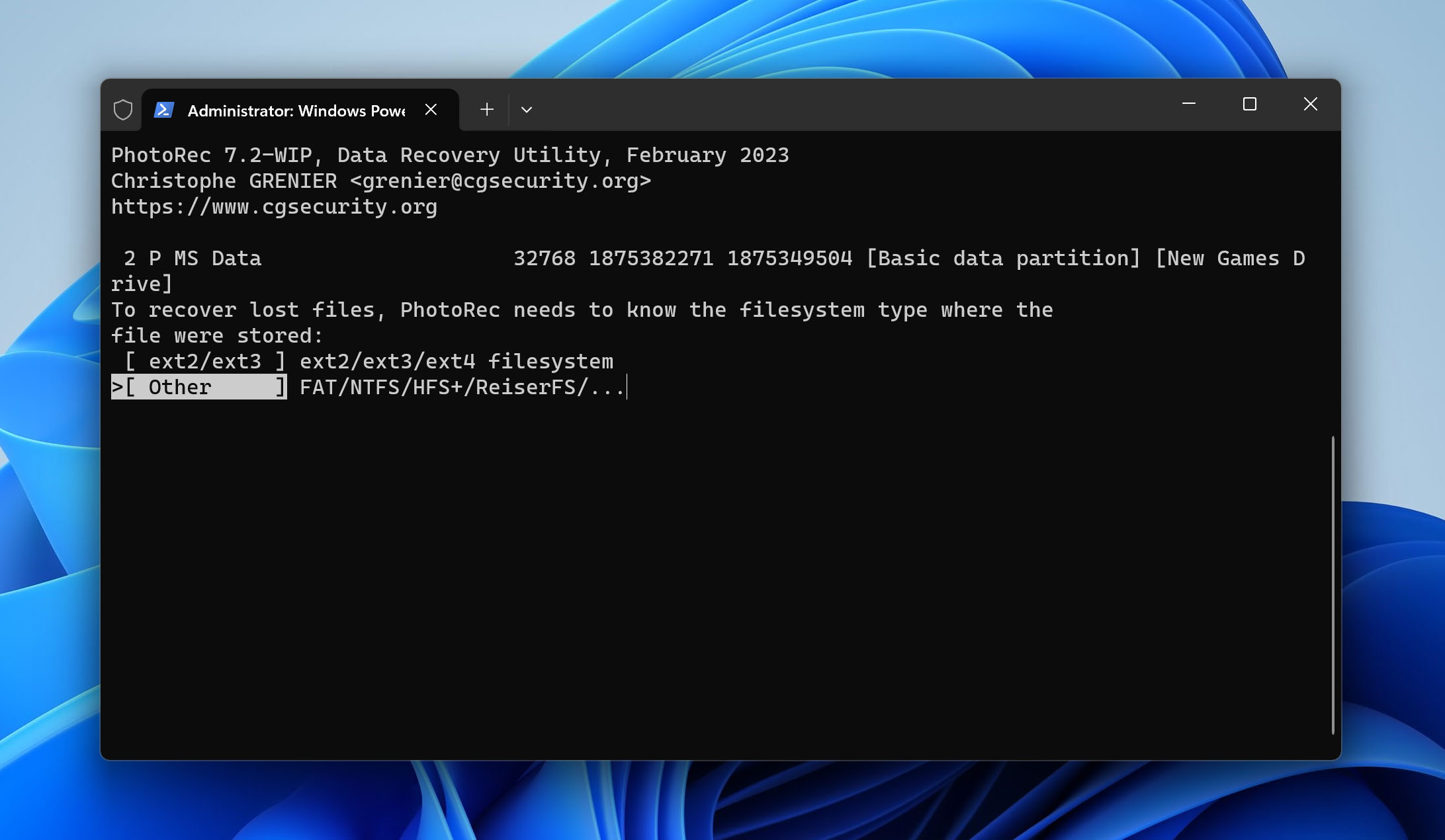1445x840 pixels.
Task: Open a new terminal tab with plus button
Action: pos(487,110)
